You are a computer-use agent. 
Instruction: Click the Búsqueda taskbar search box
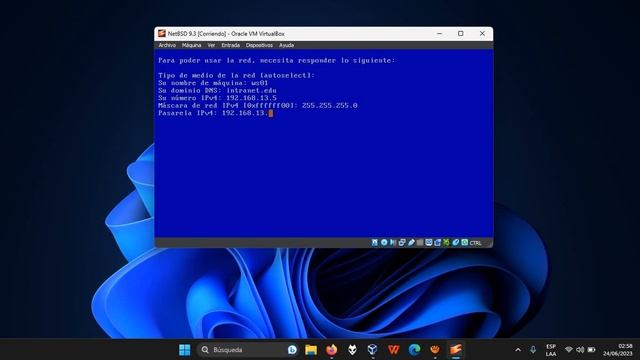(x=248, y=350)
